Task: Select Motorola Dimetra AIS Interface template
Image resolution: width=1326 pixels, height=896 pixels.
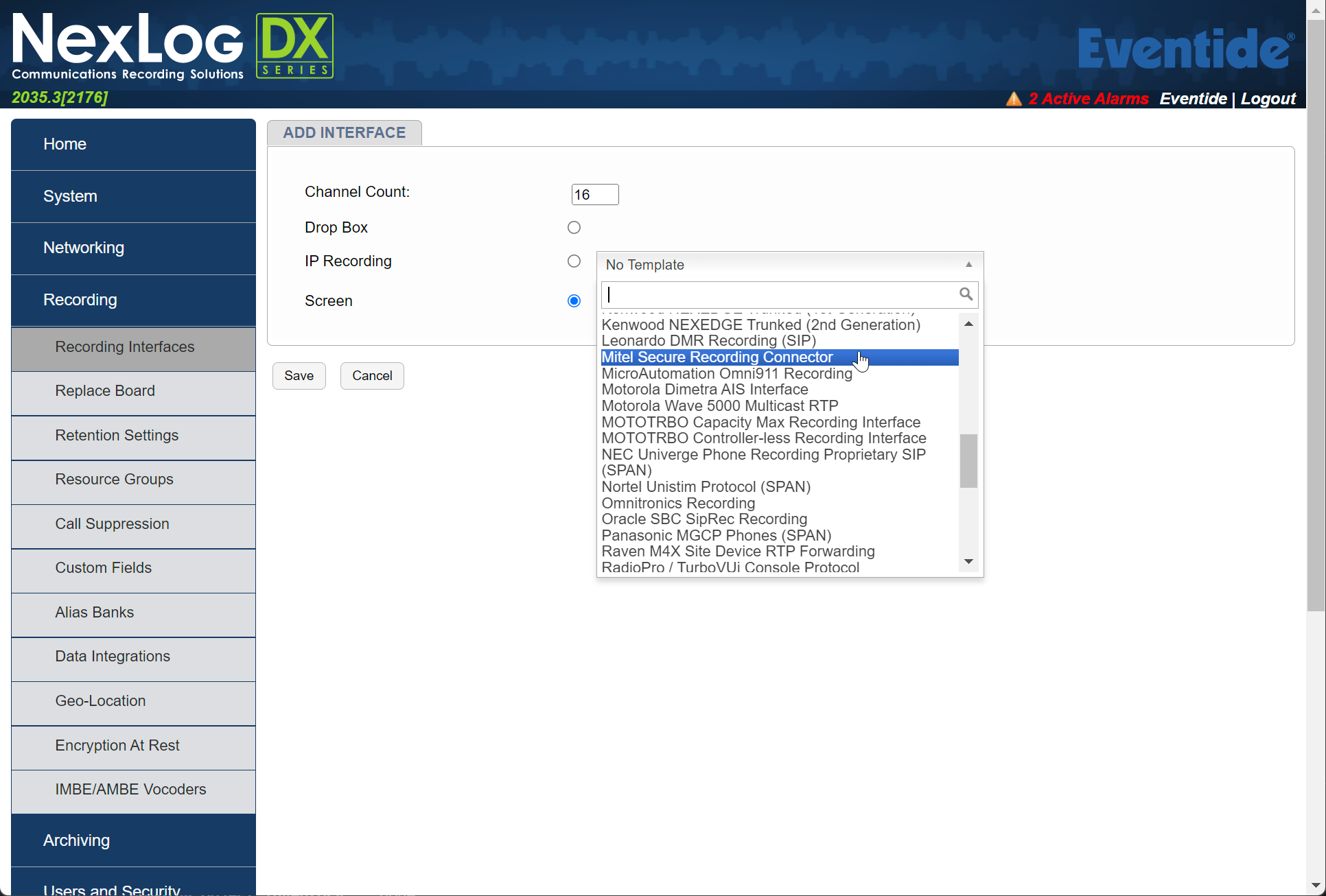Action: [x=704, y=389]
